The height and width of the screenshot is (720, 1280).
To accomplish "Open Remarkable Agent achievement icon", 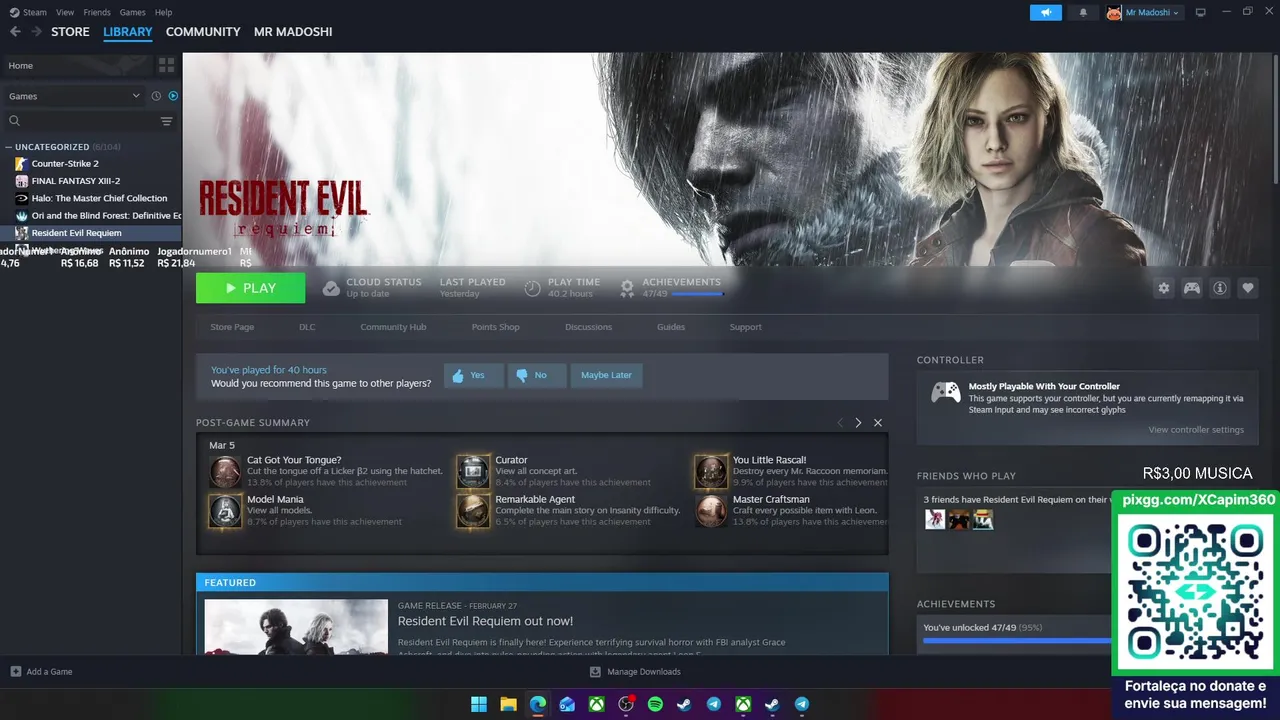I will [473, 511].
